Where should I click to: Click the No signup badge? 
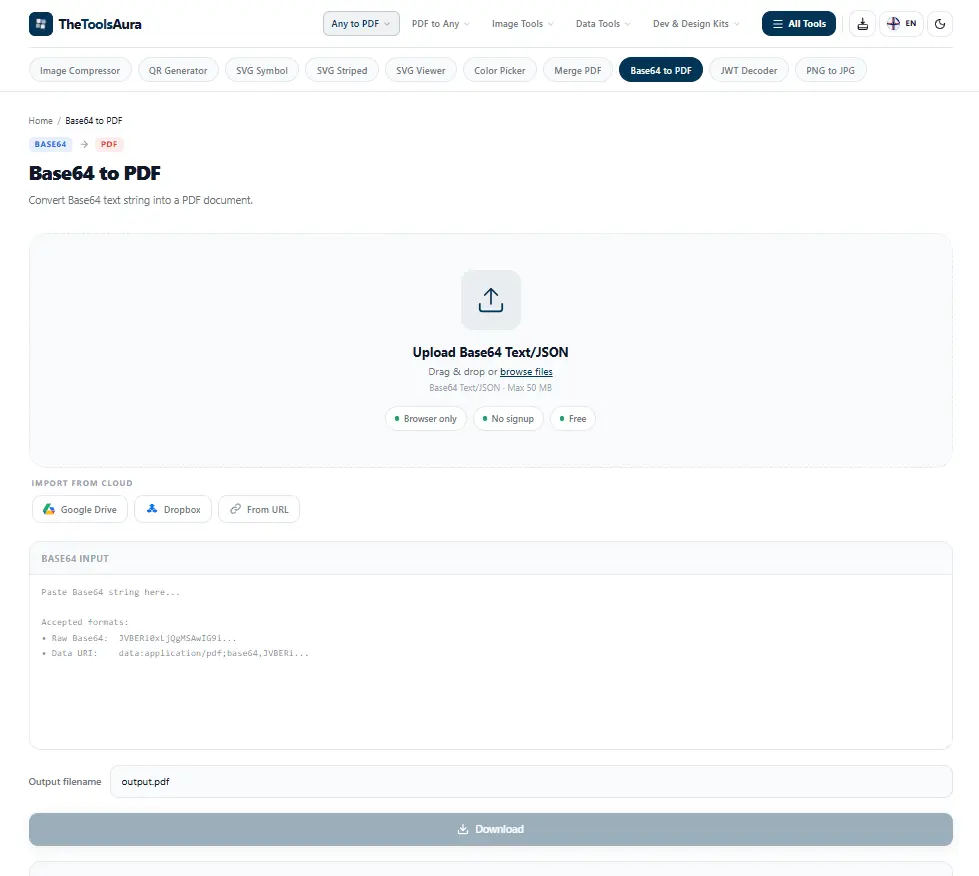pyautogui.click(x=508, y=418)
